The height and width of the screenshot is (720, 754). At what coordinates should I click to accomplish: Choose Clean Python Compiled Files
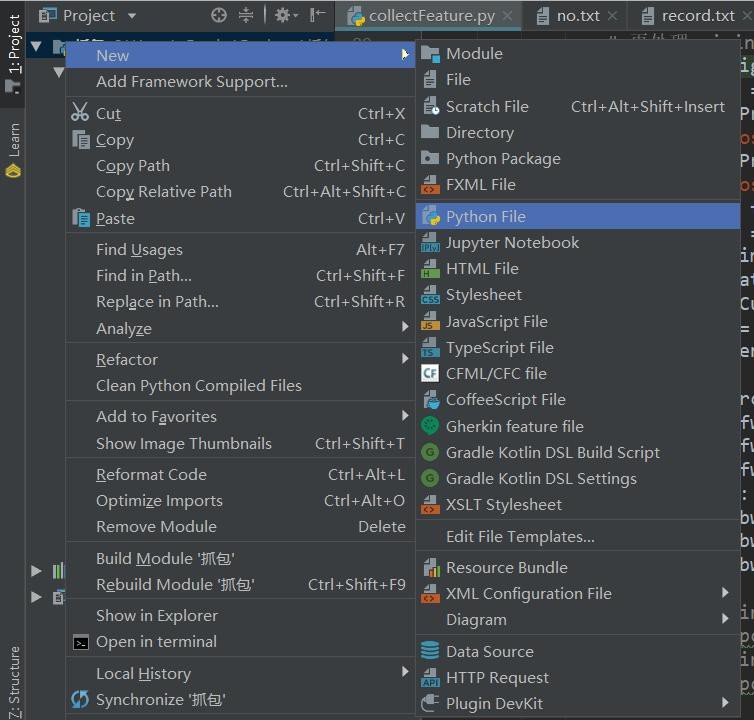pyautogui.click(x=240, y=386)
